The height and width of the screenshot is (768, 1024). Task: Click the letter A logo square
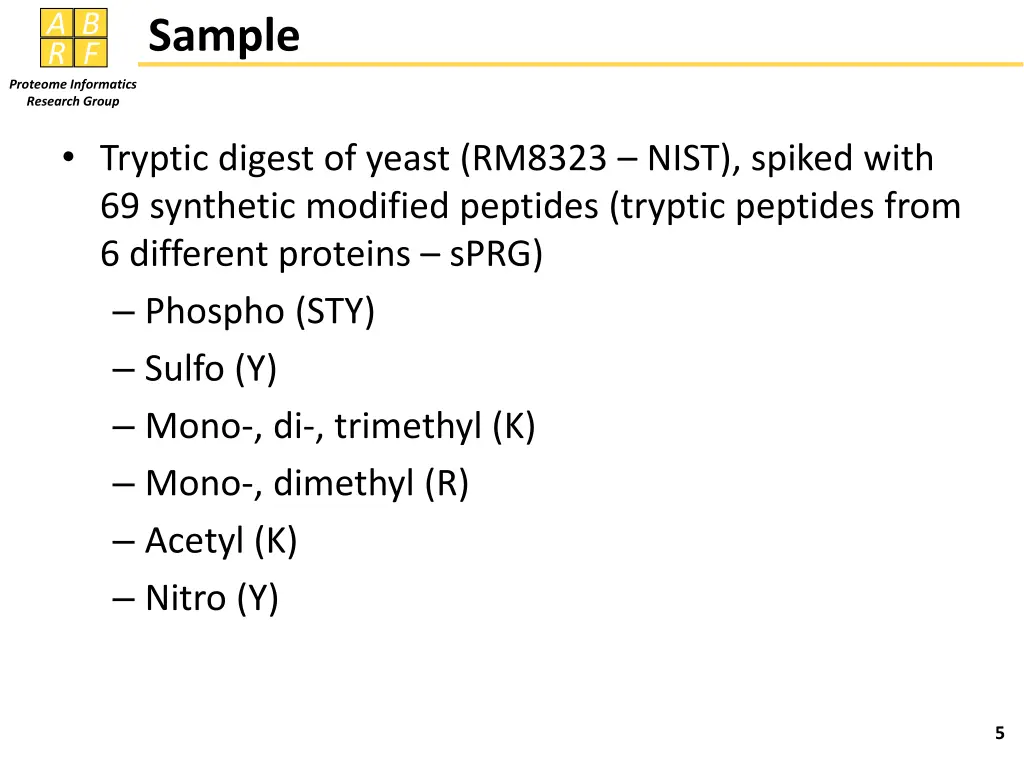56,23
